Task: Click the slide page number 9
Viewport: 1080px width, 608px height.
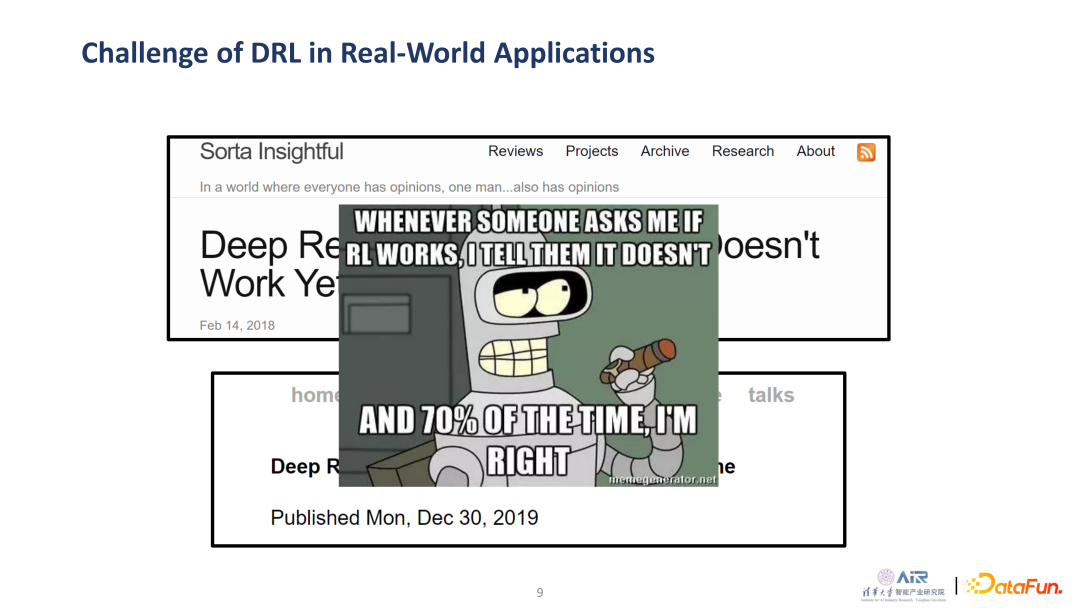Action: 540,592
